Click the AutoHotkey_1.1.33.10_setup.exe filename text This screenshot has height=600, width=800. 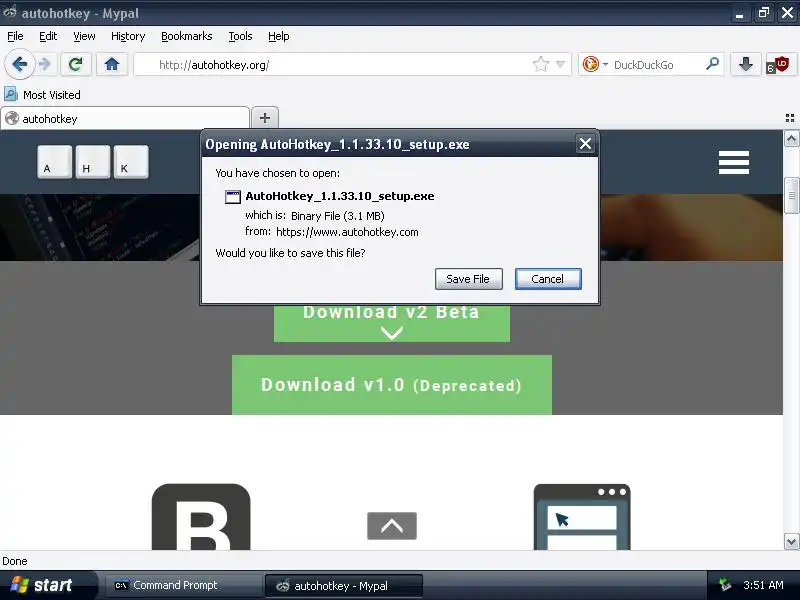pos(340,196)
